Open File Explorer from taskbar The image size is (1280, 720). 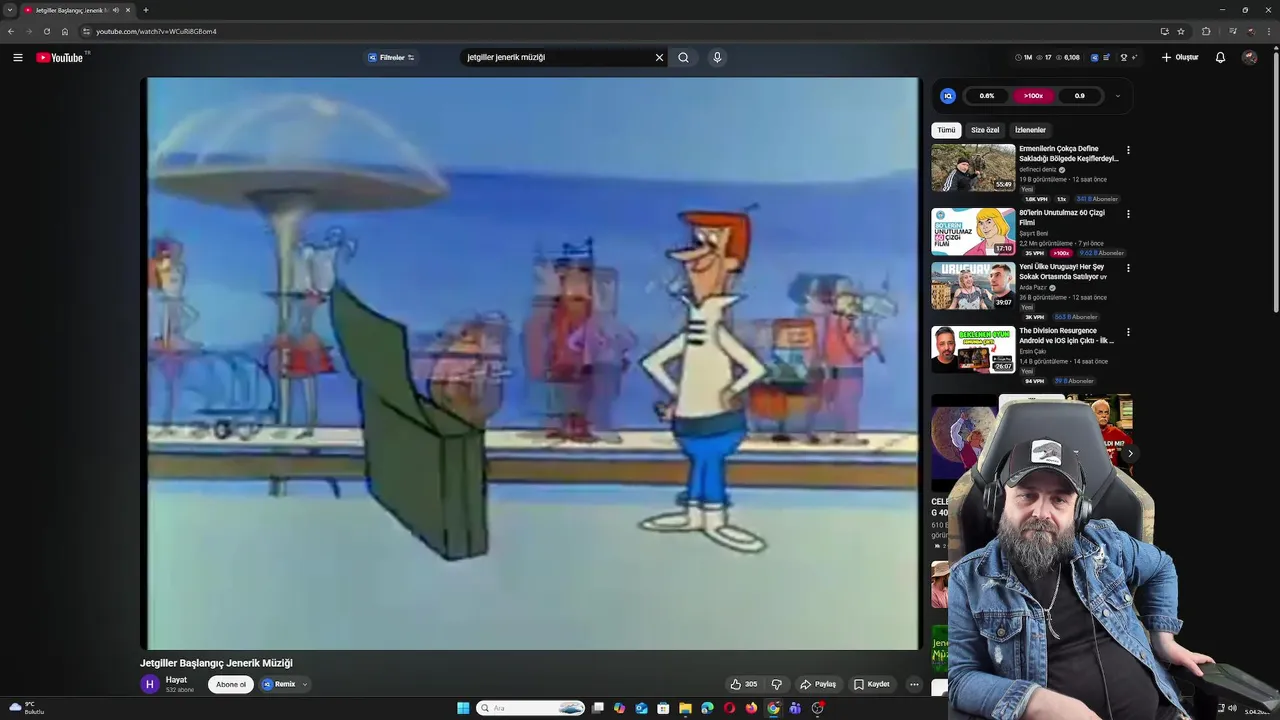tap(685, 708)
